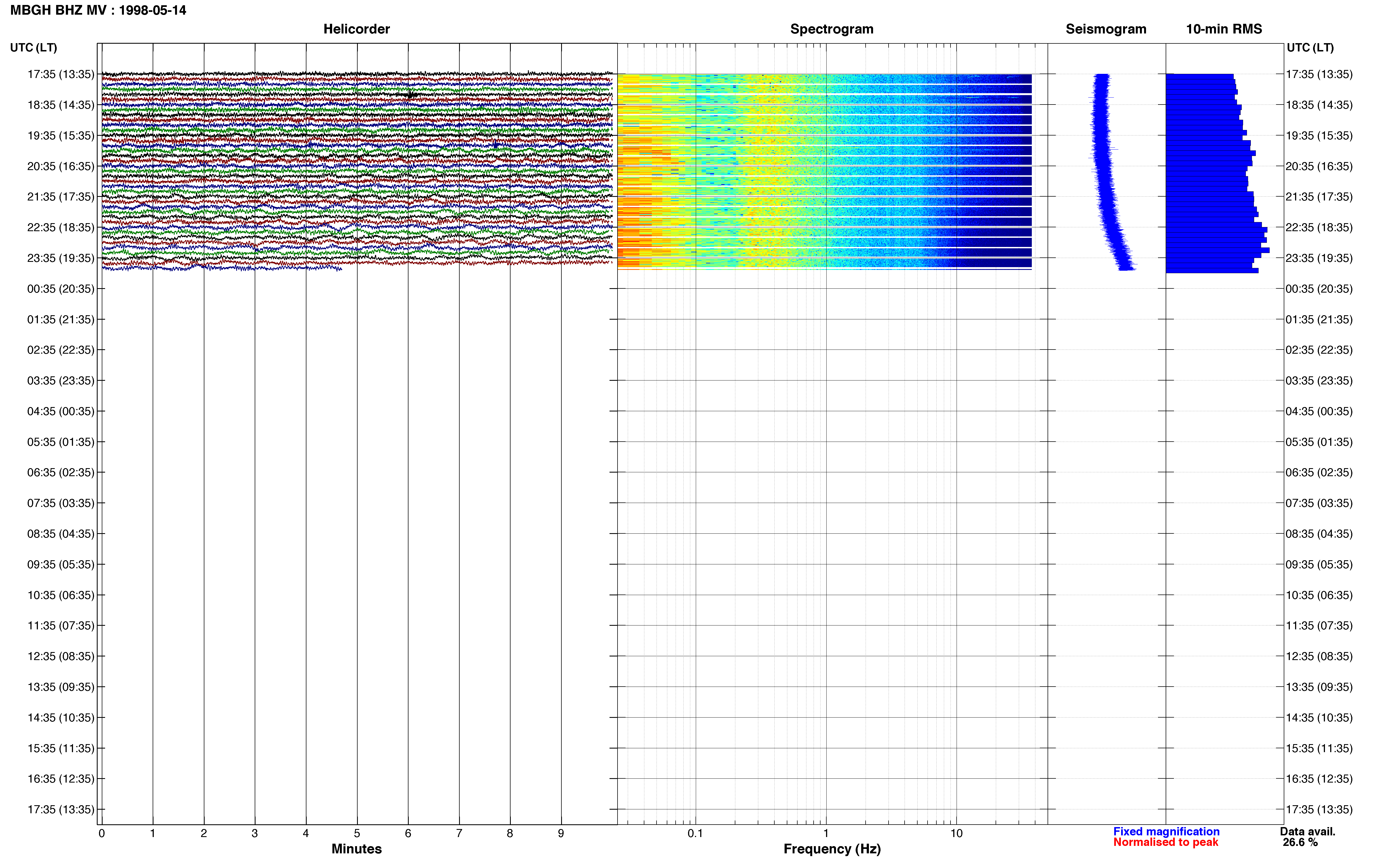Image resolution: width=1388 pixels, height=868 pixels.
Task: Click the title 'MBGH BHZ MV : 1998-05-14'
Action: (98, 10)
